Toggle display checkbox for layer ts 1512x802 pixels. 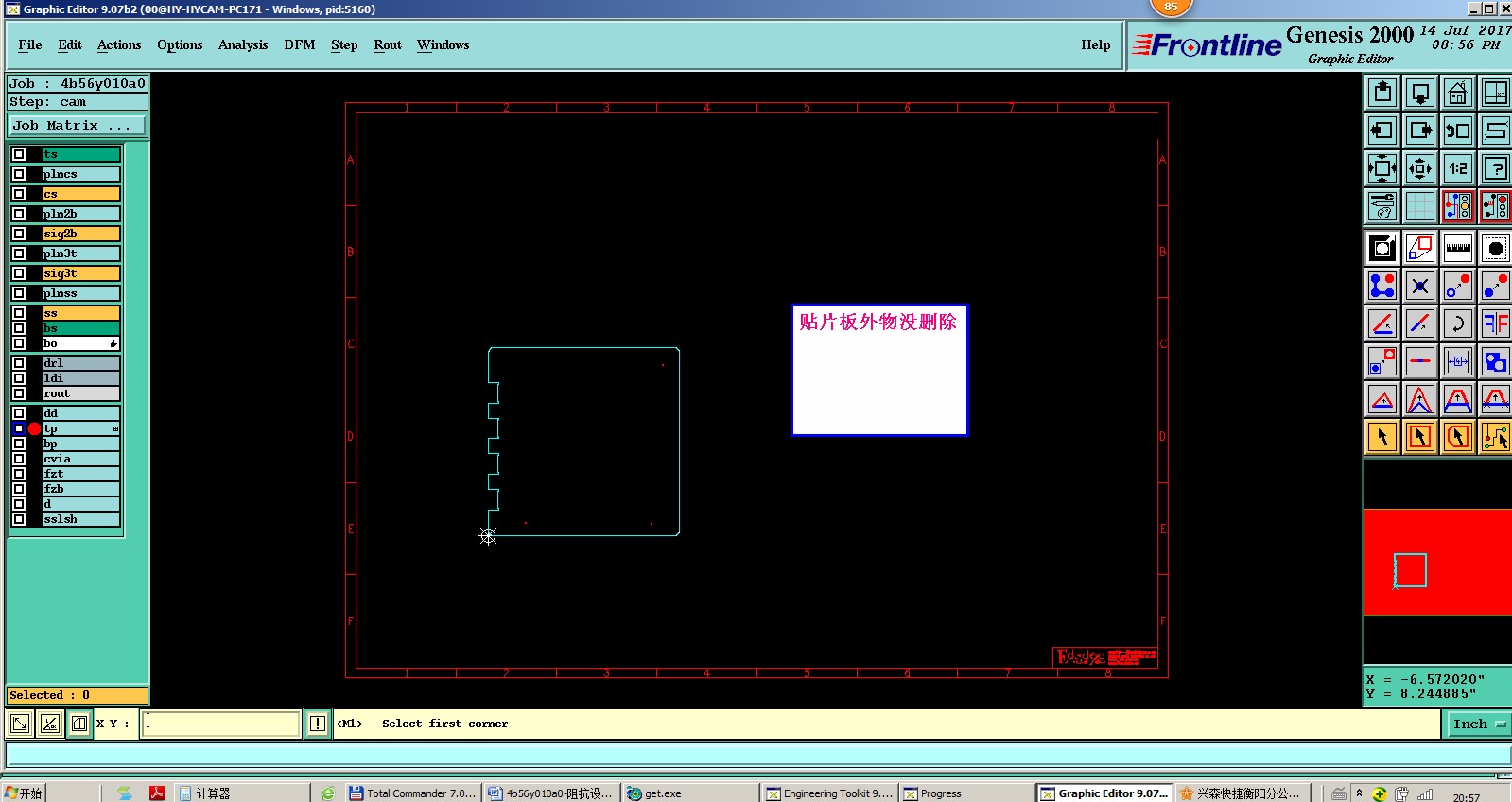click(19, 154)
